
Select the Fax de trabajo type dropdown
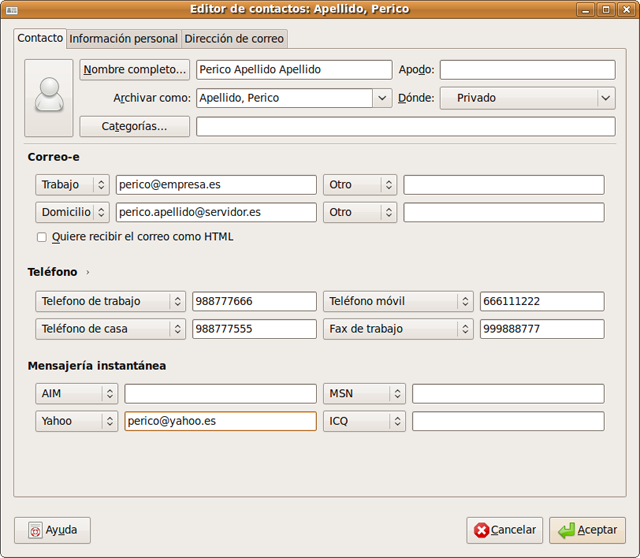coord(397,329)
